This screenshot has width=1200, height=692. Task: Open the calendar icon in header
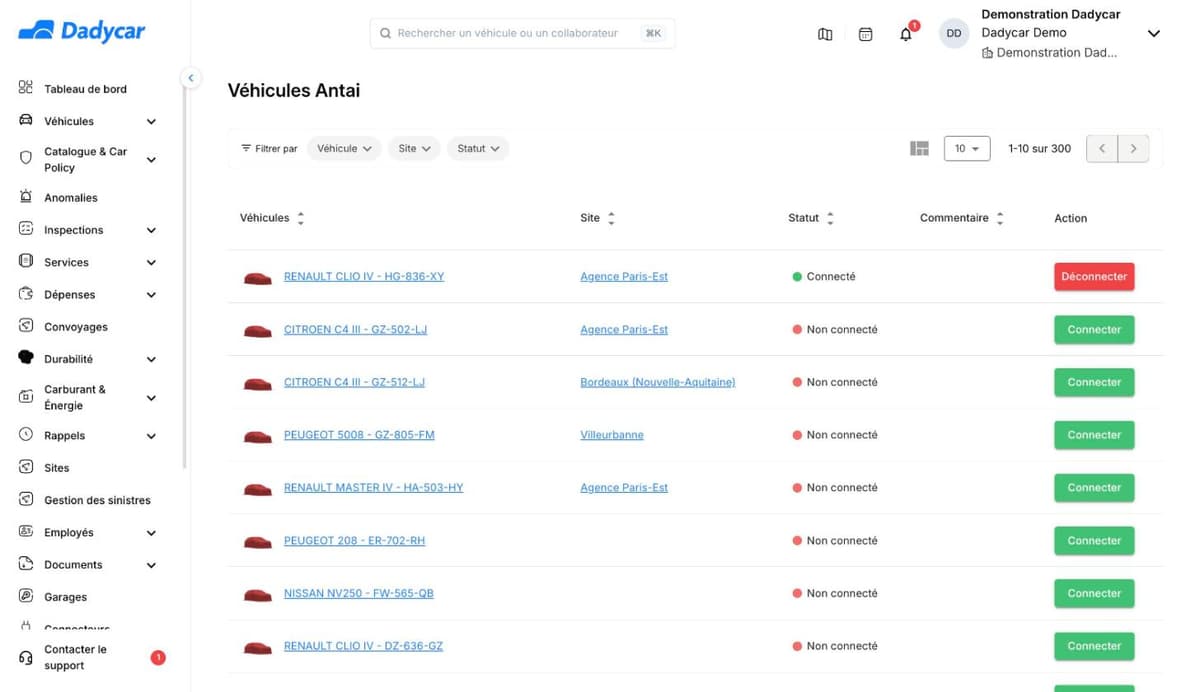[x=866, y=34]
